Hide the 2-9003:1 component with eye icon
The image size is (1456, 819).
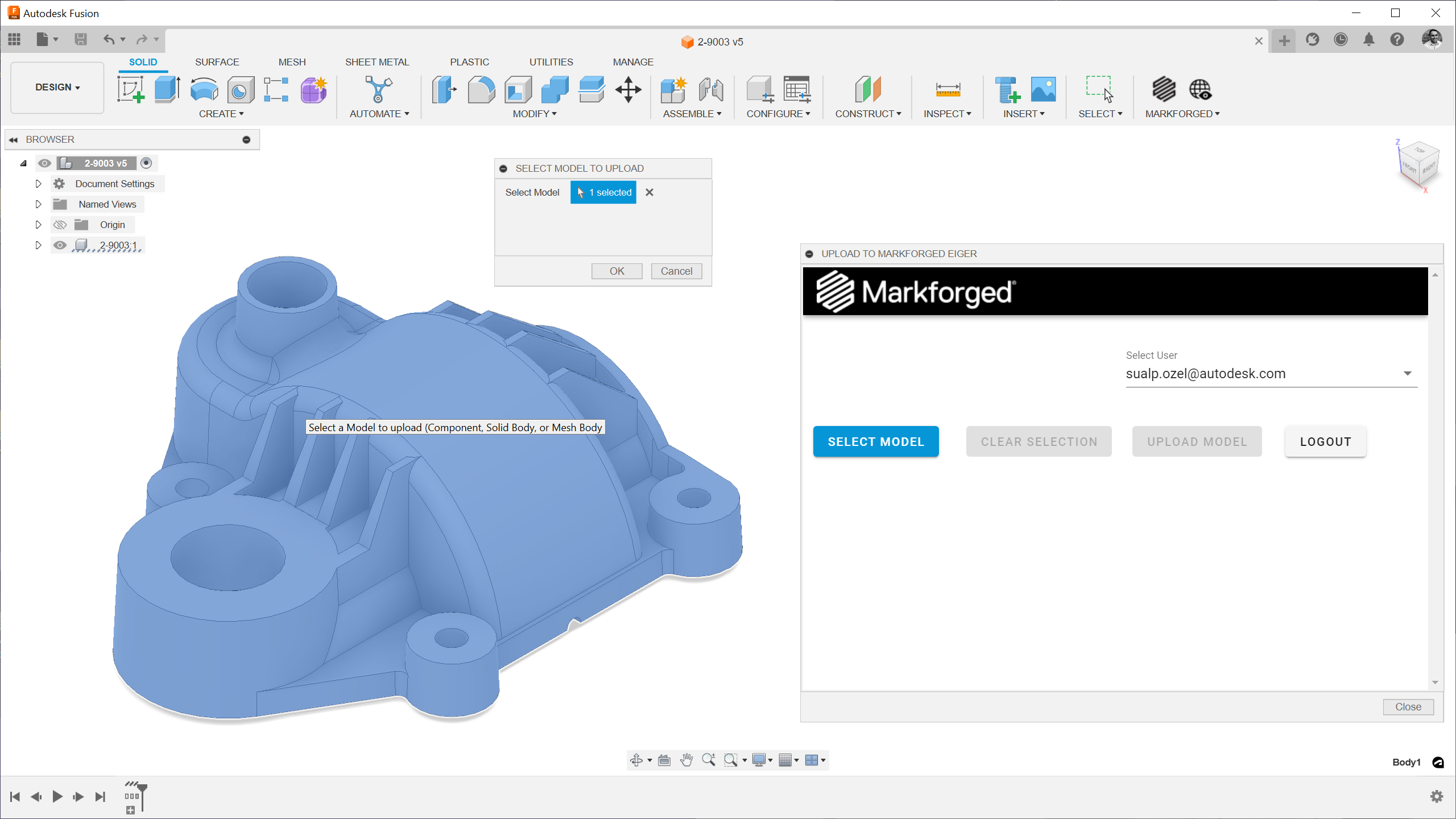click(x=60, y=245)
